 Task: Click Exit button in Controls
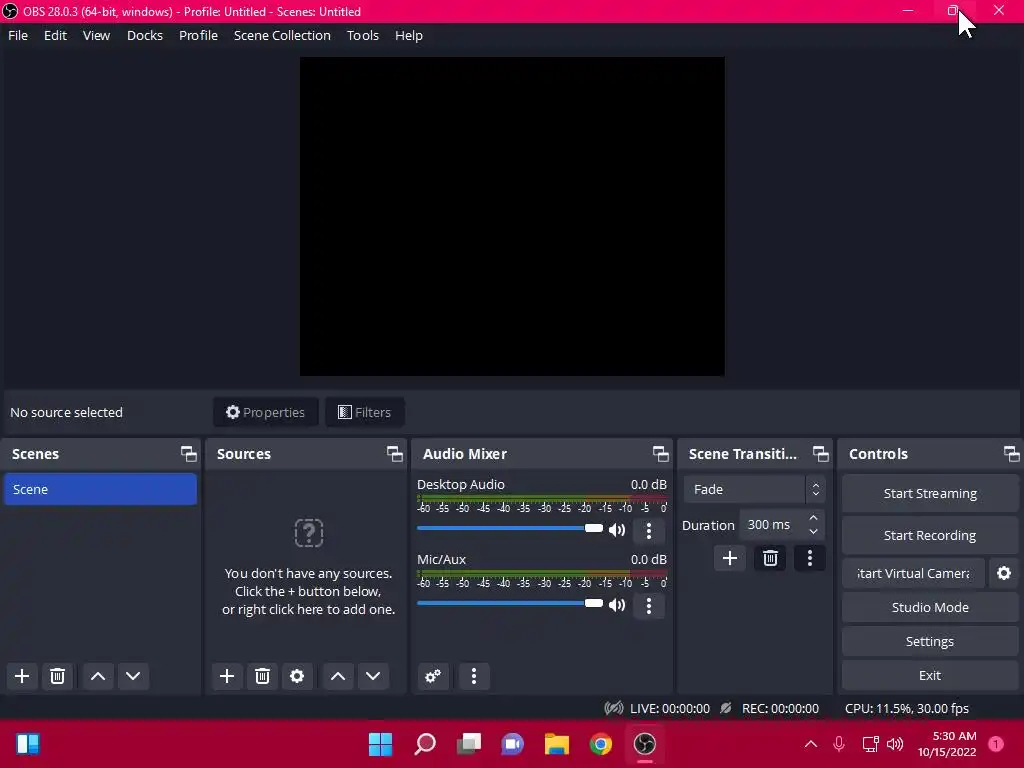930,675
